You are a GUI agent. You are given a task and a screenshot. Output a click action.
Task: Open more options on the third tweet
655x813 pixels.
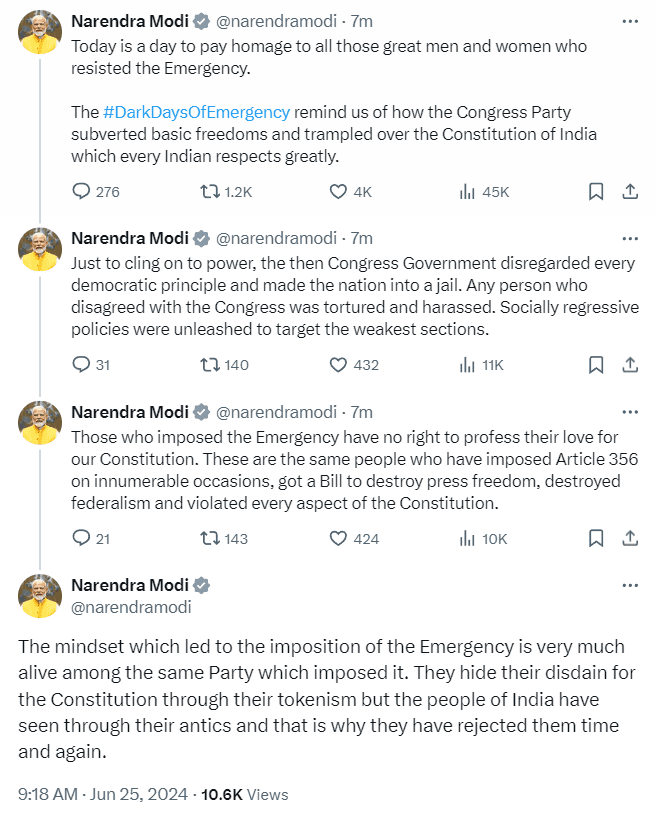(x=629, y=411)
